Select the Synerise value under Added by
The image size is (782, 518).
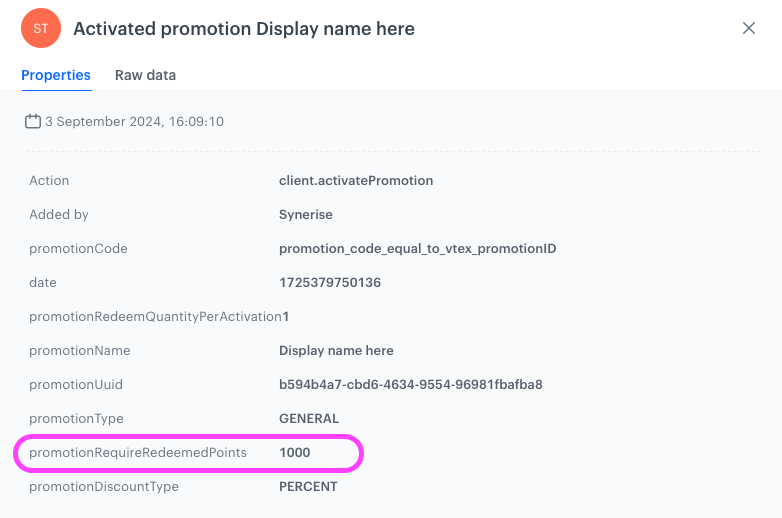305,215
